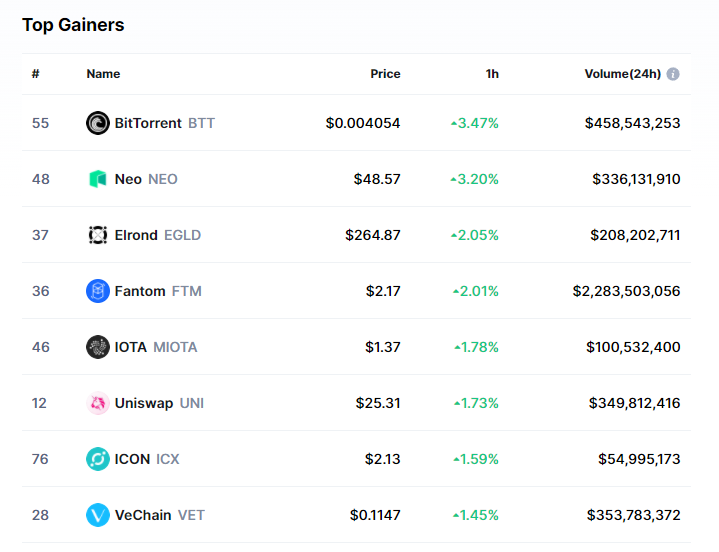Click Neo's 3.20% hourly gain value
Image resolution: width=719 pixels, height=552 pixels.
pos(476,179)
